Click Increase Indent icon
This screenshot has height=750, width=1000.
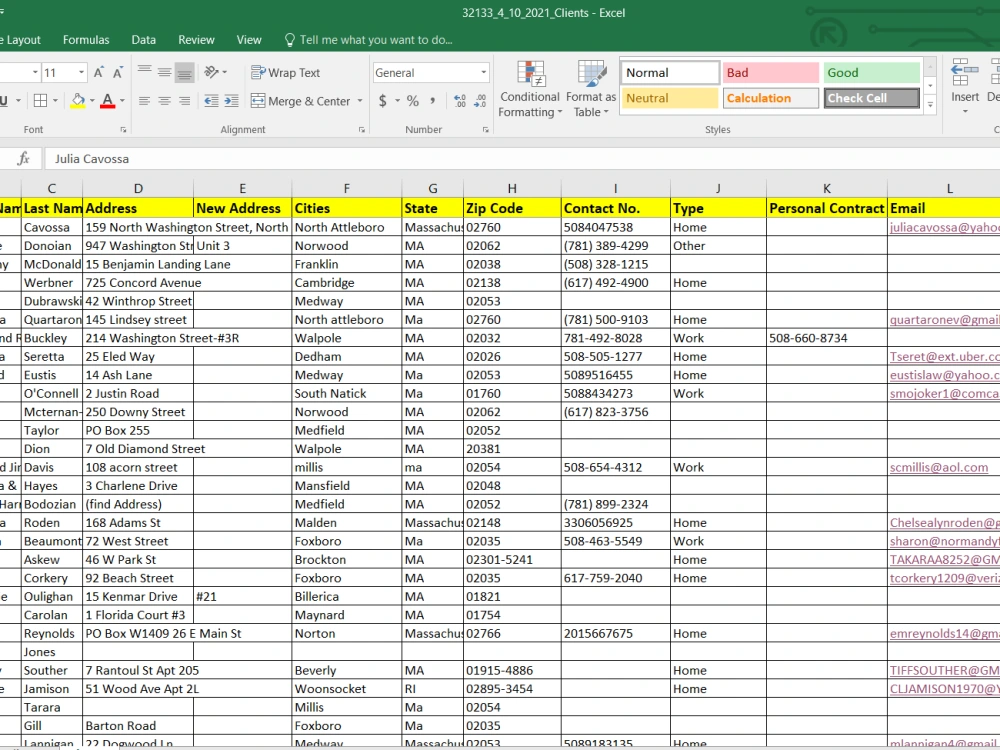[231, 101]
